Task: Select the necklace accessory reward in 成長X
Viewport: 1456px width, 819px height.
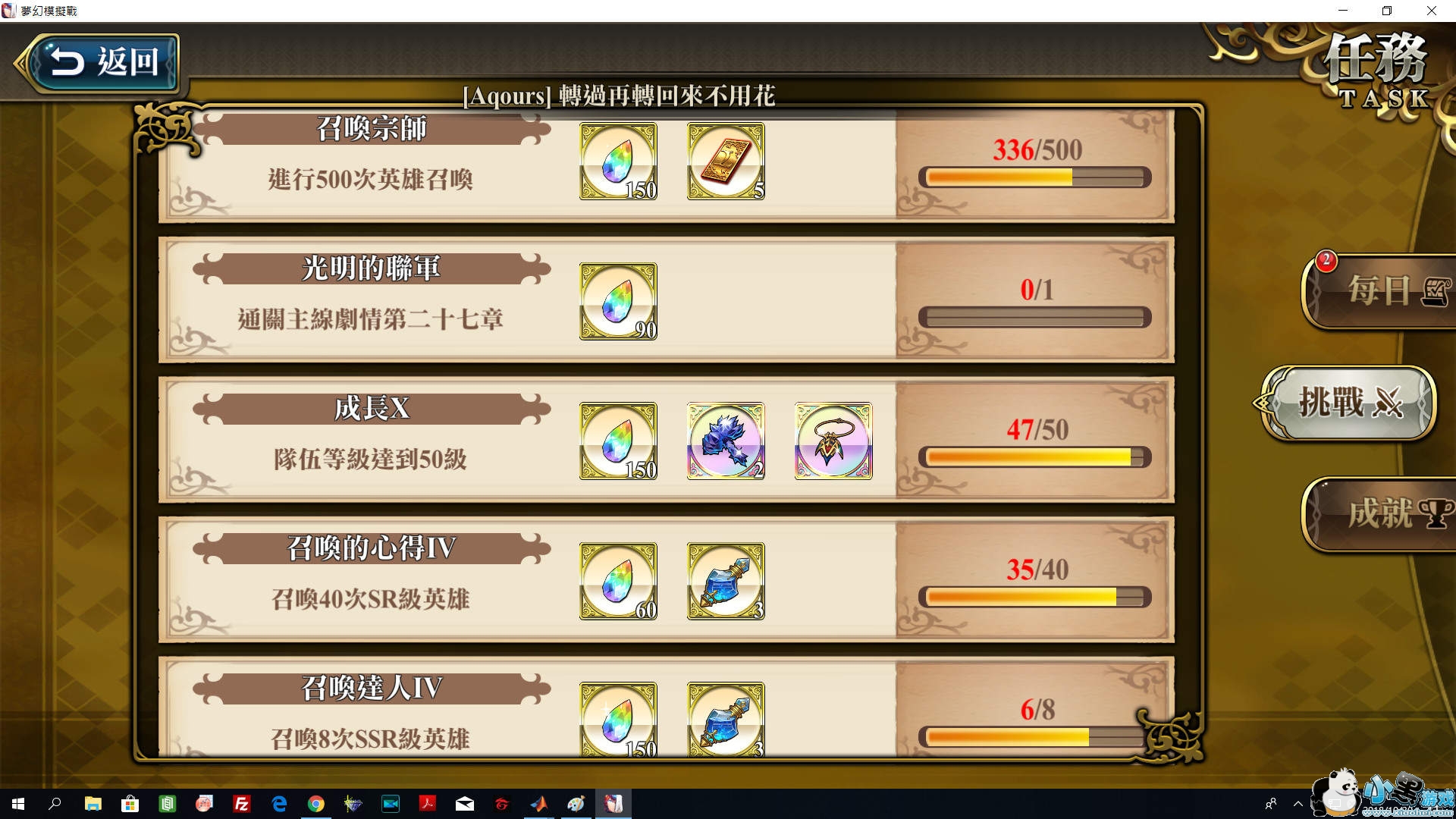Action: (x=833, y=441)
